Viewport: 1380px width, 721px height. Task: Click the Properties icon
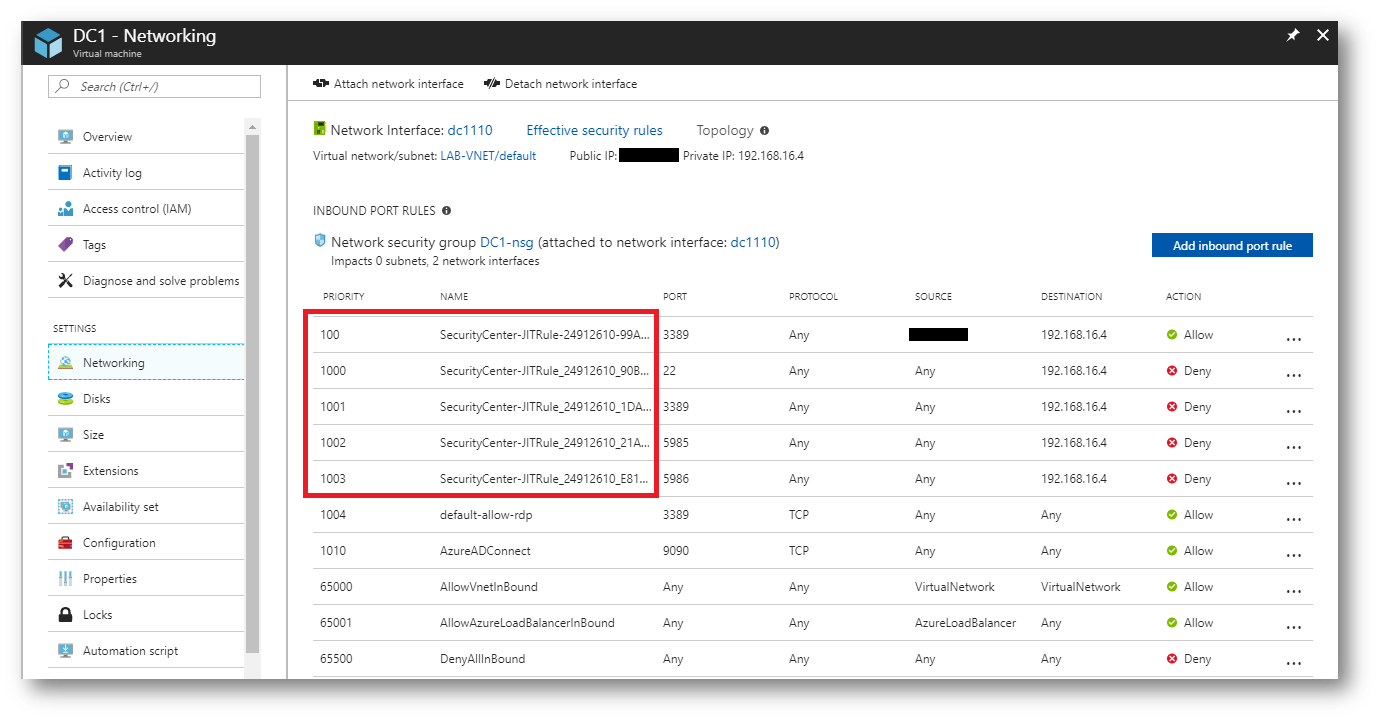[x=65, y=579]
